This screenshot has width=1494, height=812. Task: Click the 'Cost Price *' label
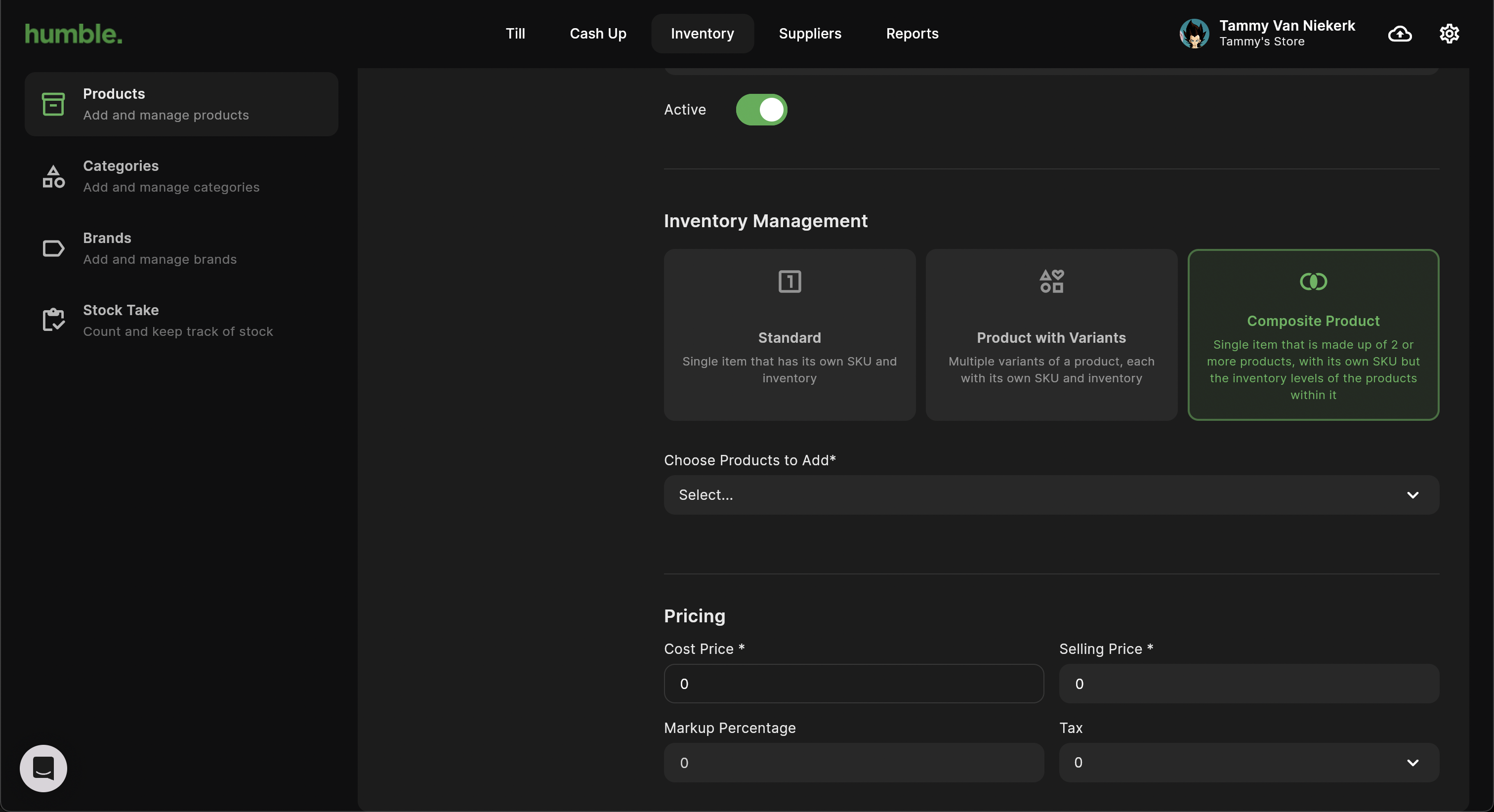(x=704, y=649)
